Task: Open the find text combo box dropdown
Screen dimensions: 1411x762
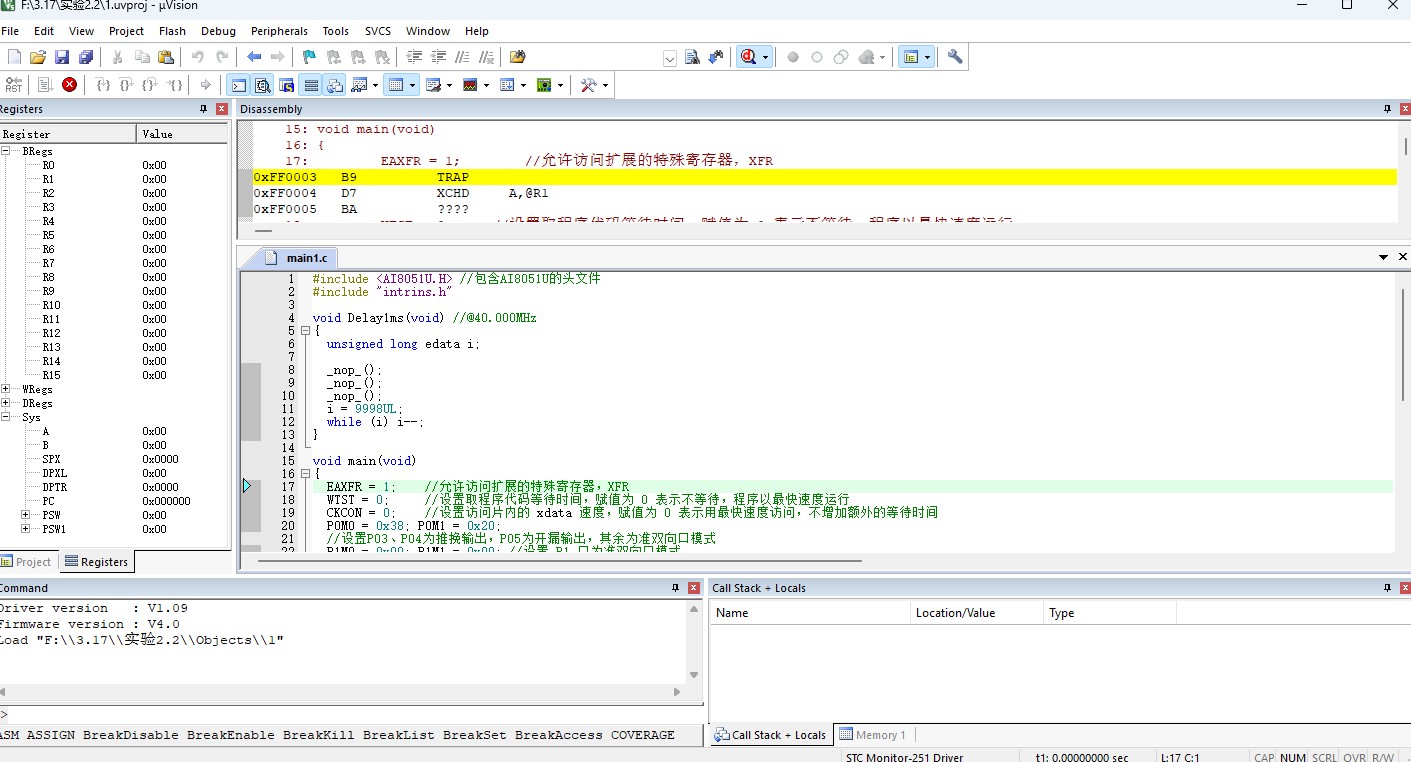Action: (670, 59)
